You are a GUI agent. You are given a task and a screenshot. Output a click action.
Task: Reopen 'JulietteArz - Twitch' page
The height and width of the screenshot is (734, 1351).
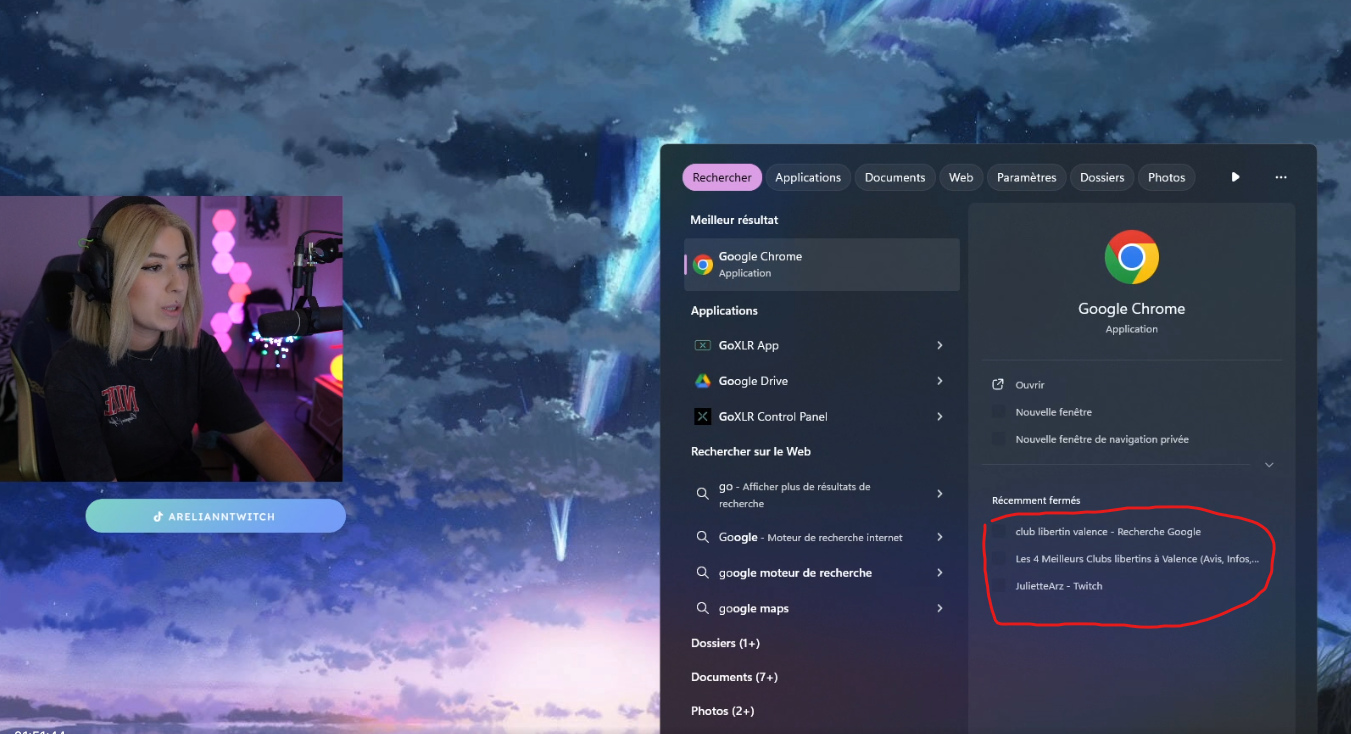point(1059,586)
